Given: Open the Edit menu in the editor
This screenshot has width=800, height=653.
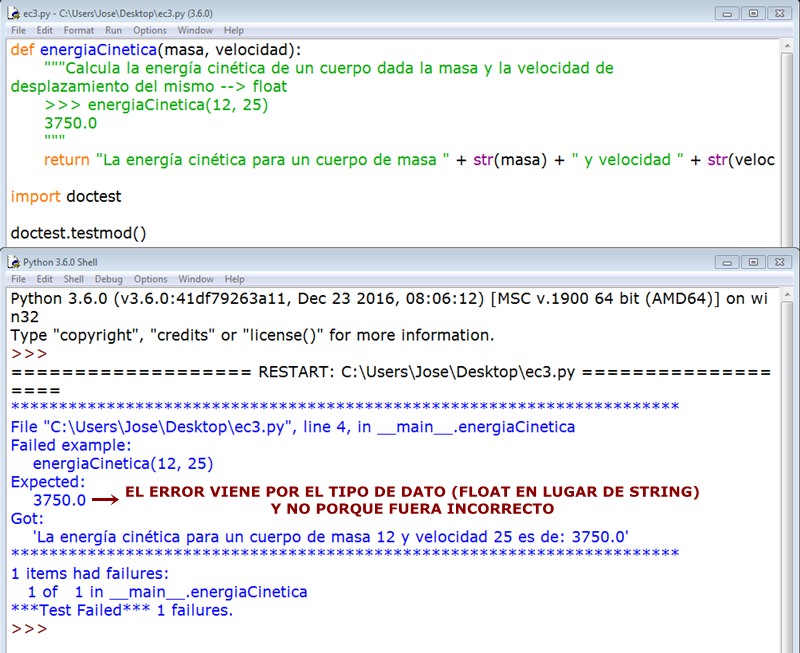Looking at the screenshot, I should click(44, 30).
